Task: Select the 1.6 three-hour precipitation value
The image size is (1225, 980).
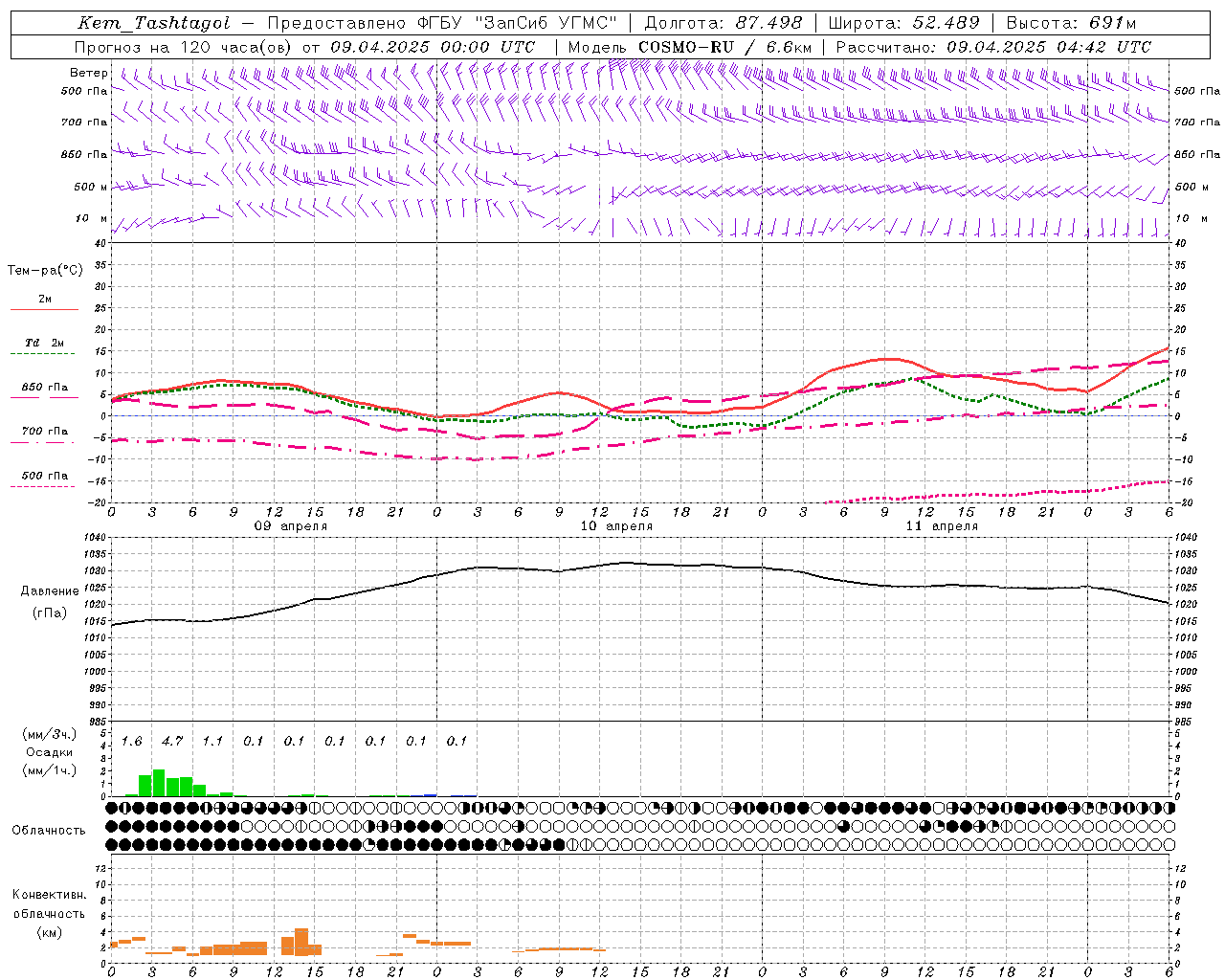Action: [131, 741]
